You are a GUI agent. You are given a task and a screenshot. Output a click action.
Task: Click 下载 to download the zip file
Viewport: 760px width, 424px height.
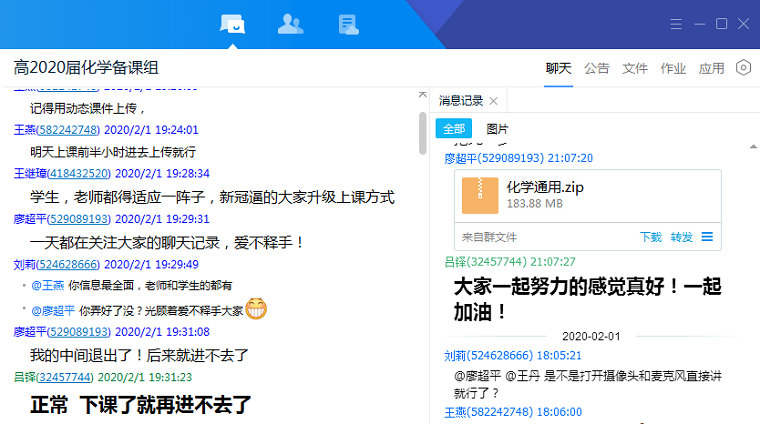tap(650, 237)
